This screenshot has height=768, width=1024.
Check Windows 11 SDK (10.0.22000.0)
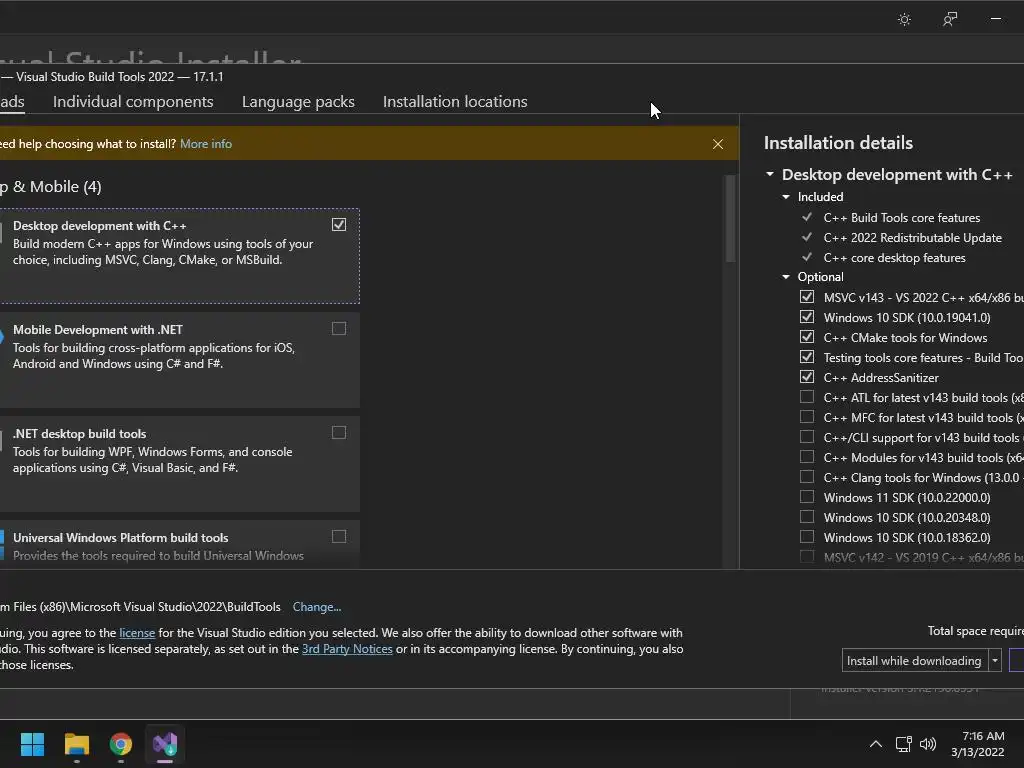807,497
